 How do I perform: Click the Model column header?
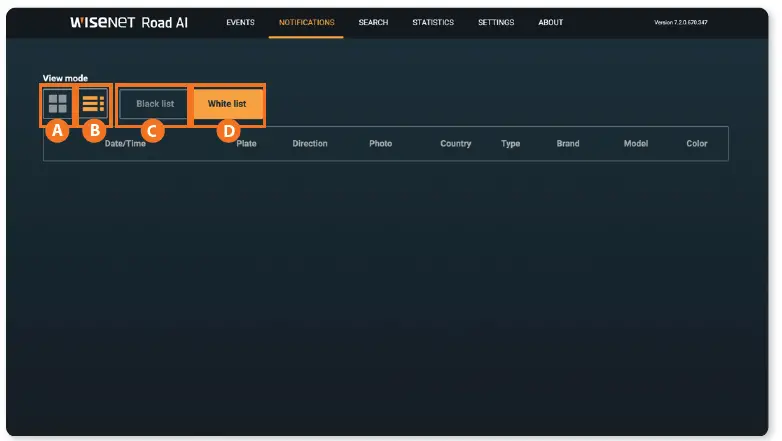tap(636, 144)
